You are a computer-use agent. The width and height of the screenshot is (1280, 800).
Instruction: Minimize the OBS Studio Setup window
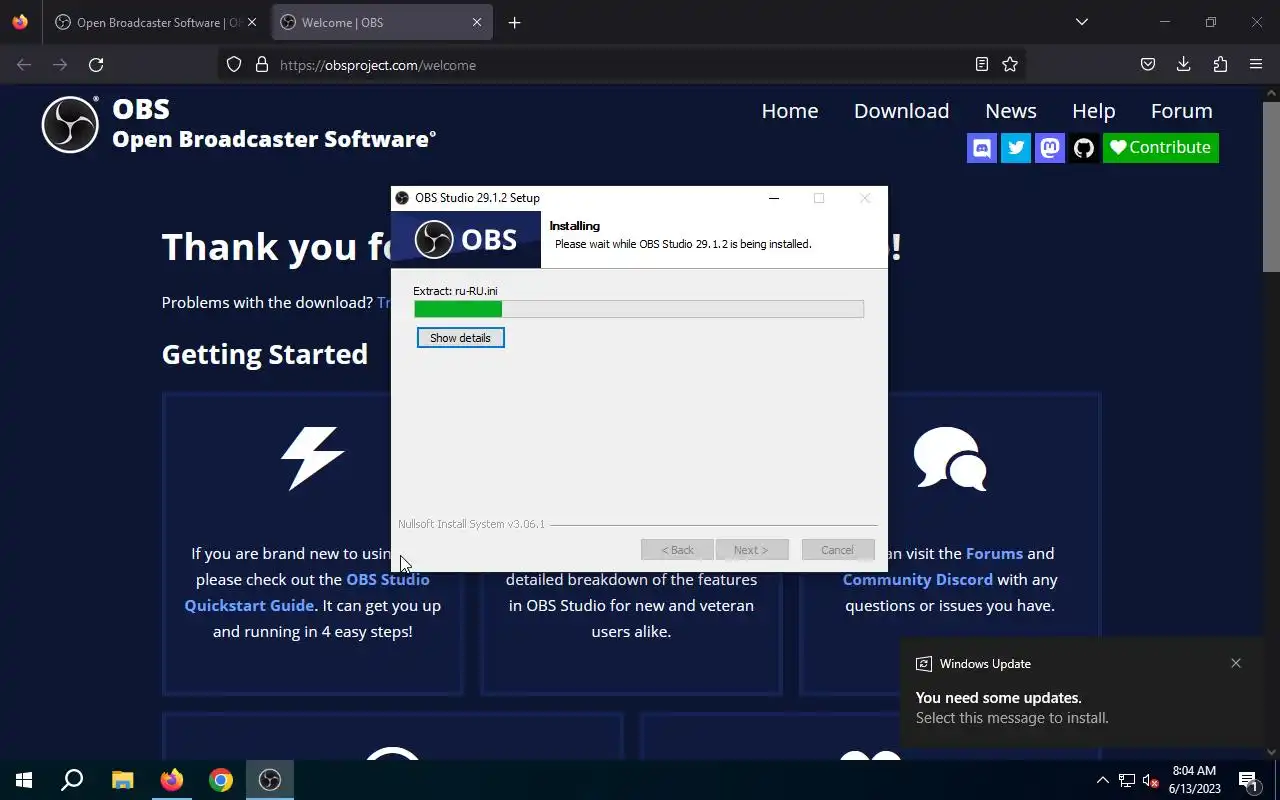pyautogui.click(x=773, y=198)
